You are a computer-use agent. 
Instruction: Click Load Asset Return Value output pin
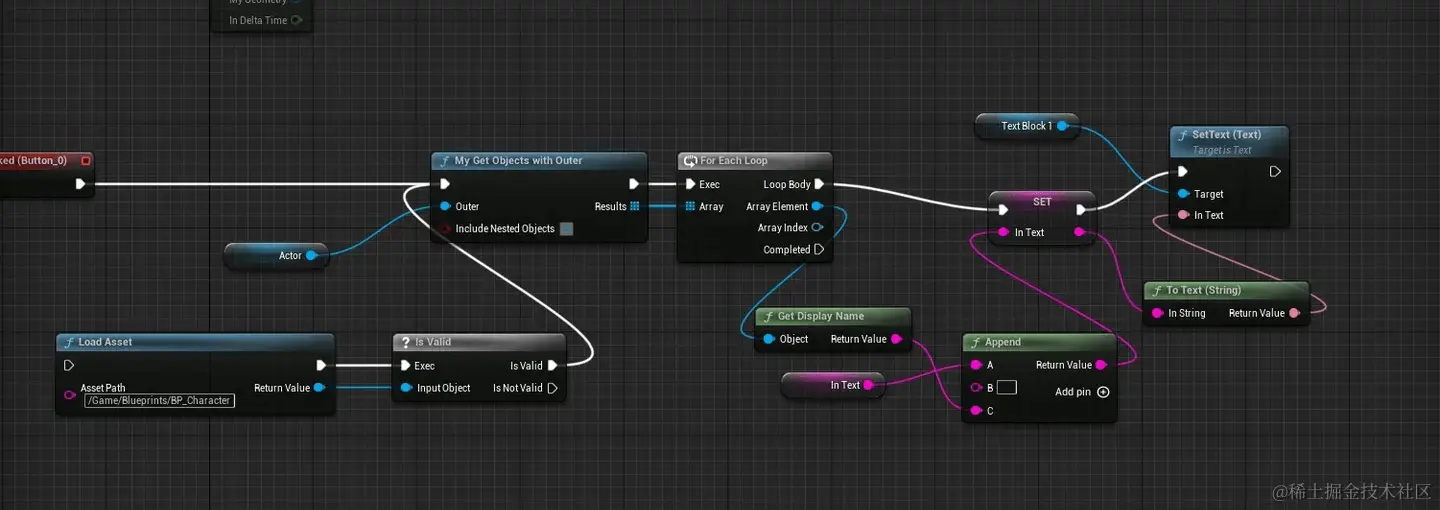[x=319, y=387]
